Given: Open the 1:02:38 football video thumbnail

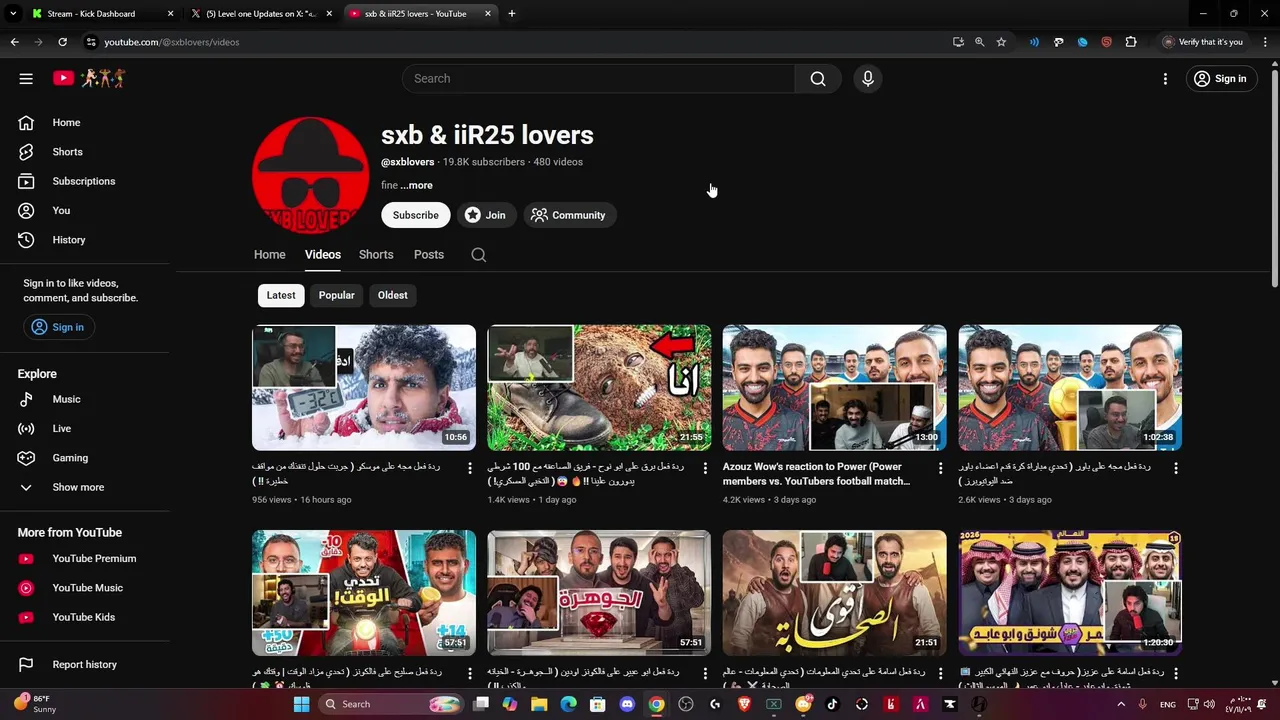Looking at the screenshot, I should click(x=1070, y=387).
